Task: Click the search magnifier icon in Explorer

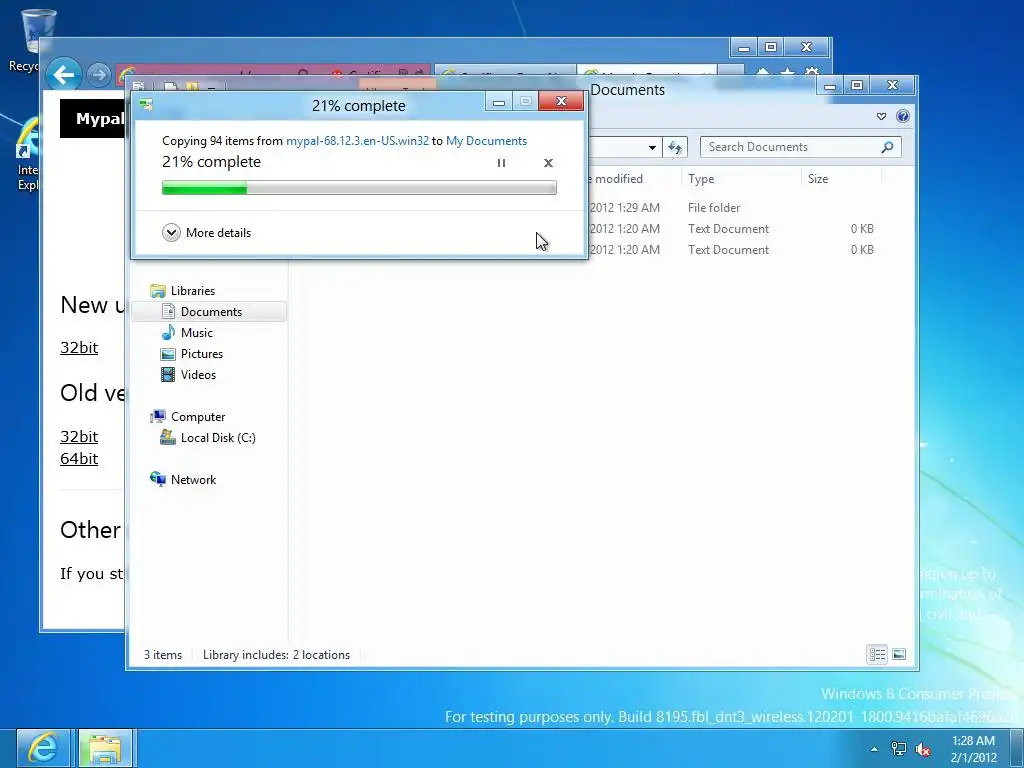Action: coord(887,147)
